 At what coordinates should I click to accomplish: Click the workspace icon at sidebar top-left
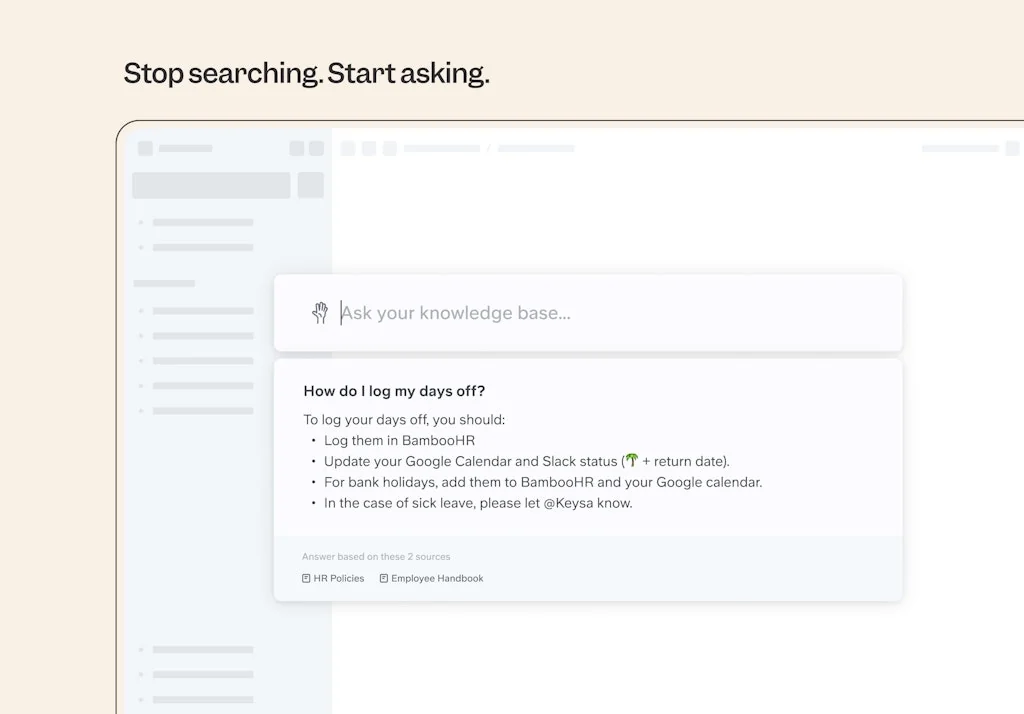tap(145, 148)
